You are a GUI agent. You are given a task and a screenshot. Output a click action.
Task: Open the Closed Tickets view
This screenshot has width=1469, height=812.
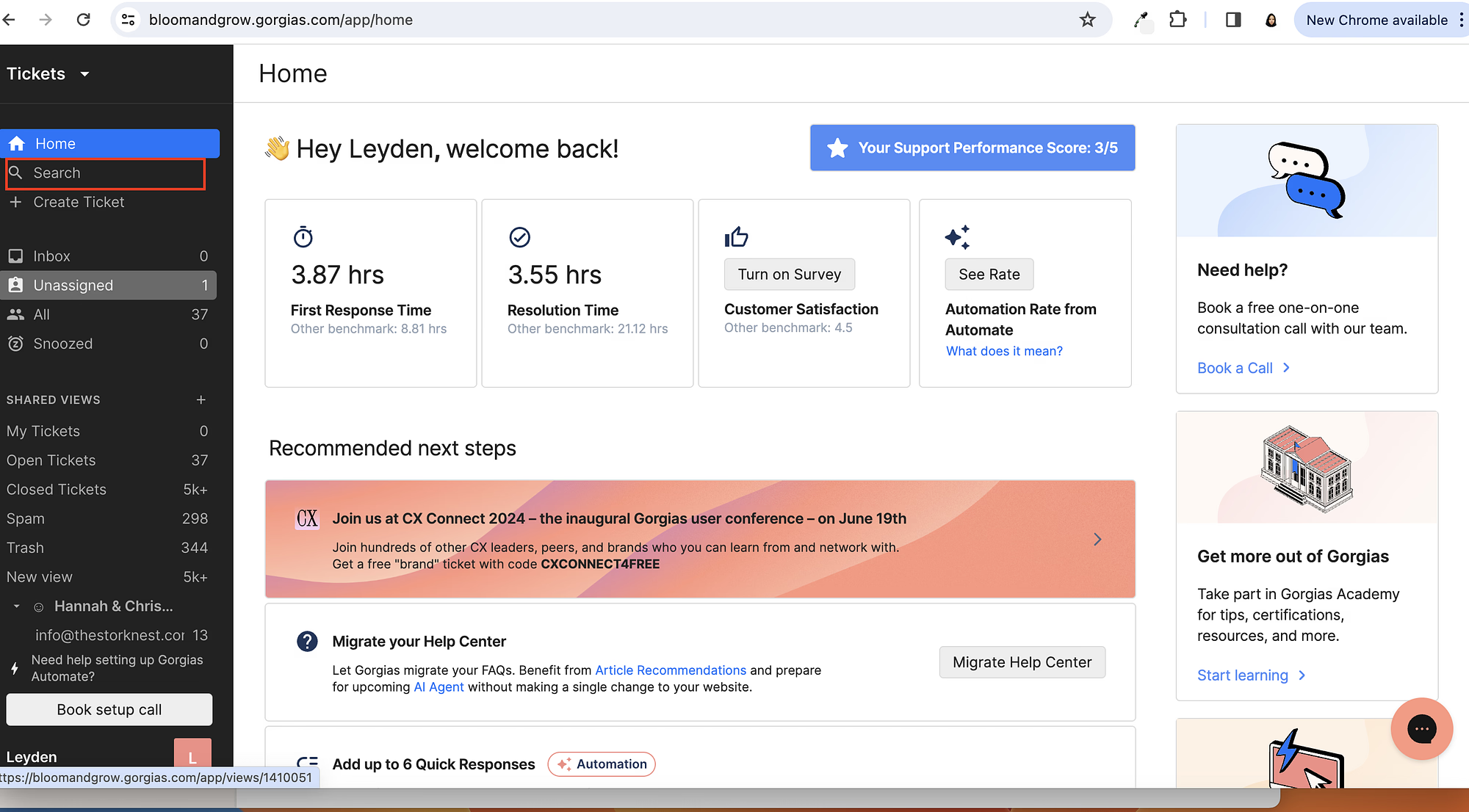point(108,490)
